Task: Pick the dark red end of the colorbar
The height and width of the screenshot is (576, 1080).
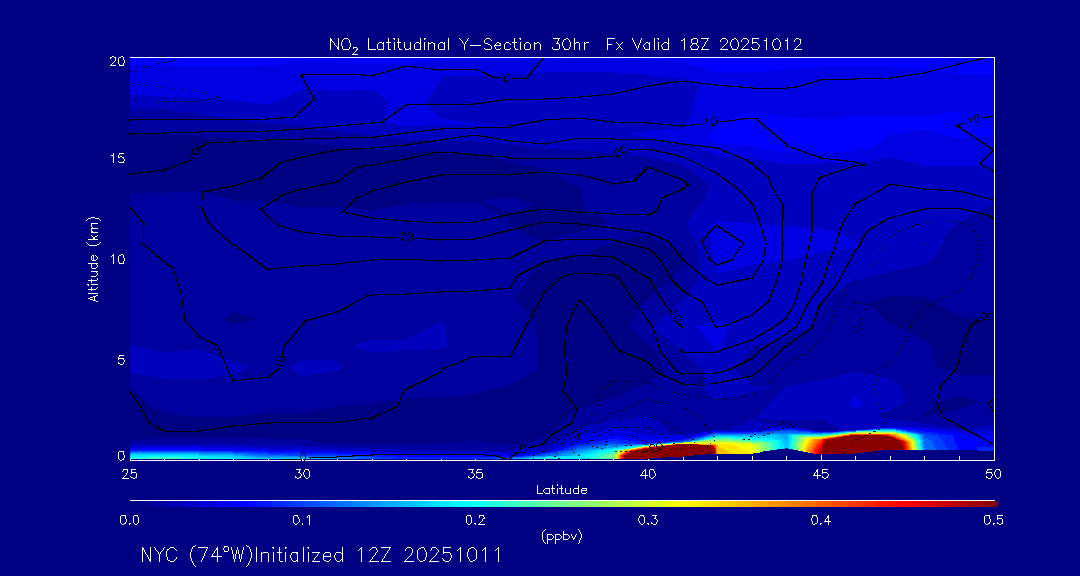Action: click(x=982, y=504)
